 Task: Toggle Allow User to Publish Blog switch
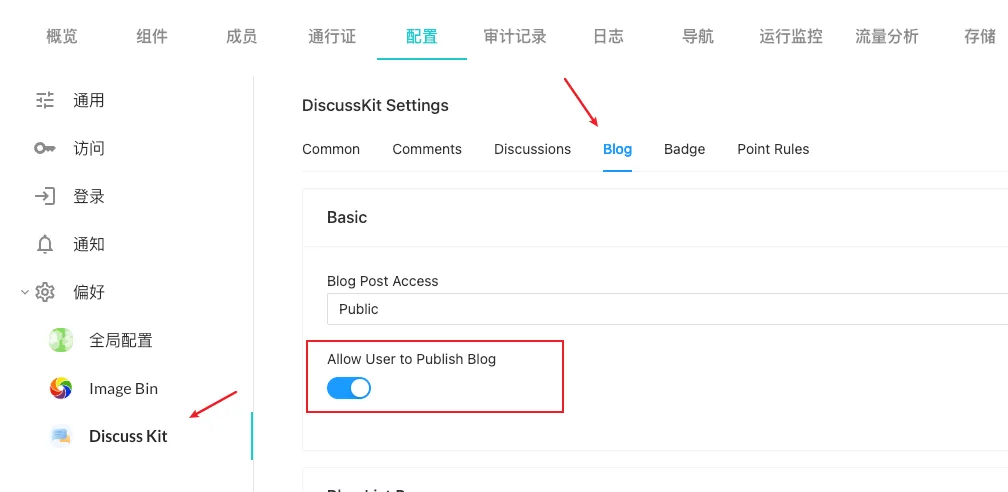(349, 388)
